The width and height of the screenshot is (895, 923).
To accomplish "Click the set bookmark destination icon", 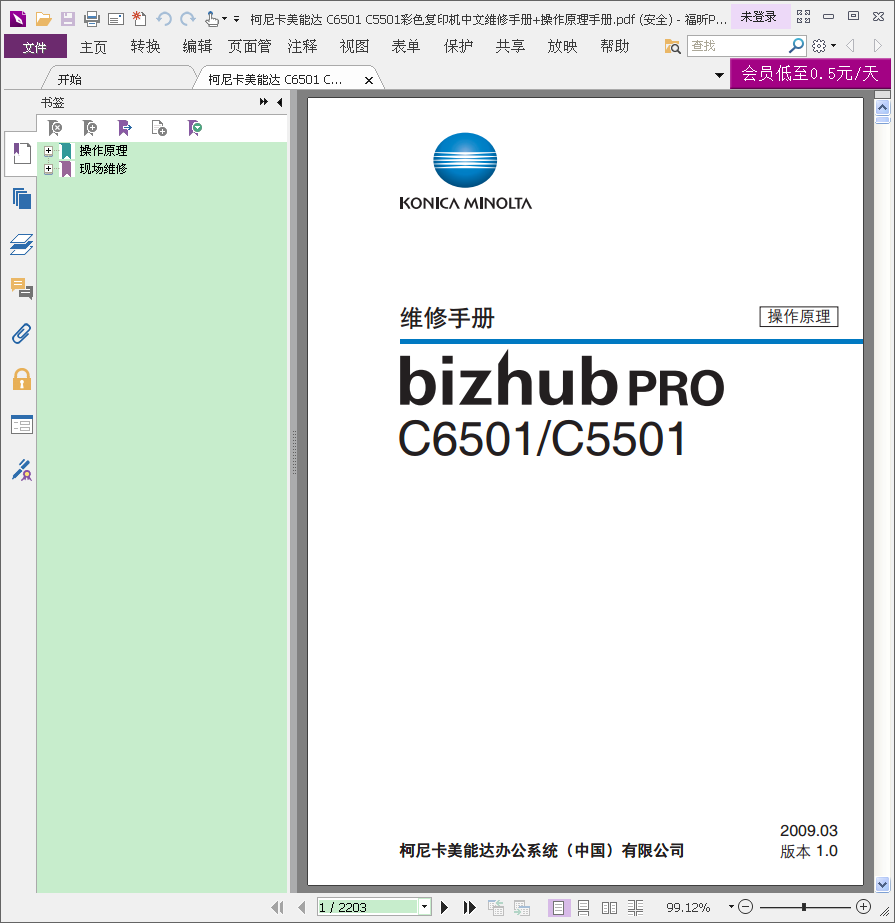I will coord(124,128).
